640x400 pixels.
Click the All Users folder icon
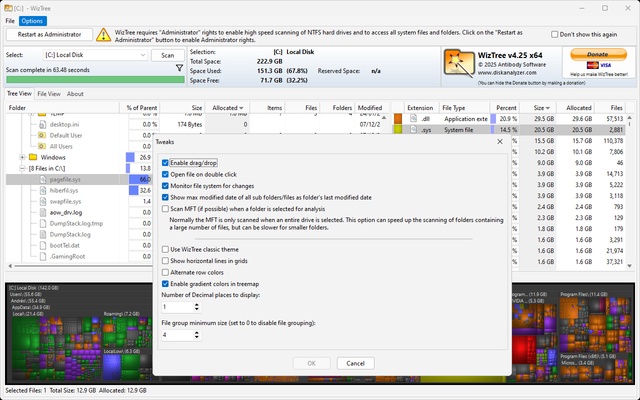click(x=42, y=146)
